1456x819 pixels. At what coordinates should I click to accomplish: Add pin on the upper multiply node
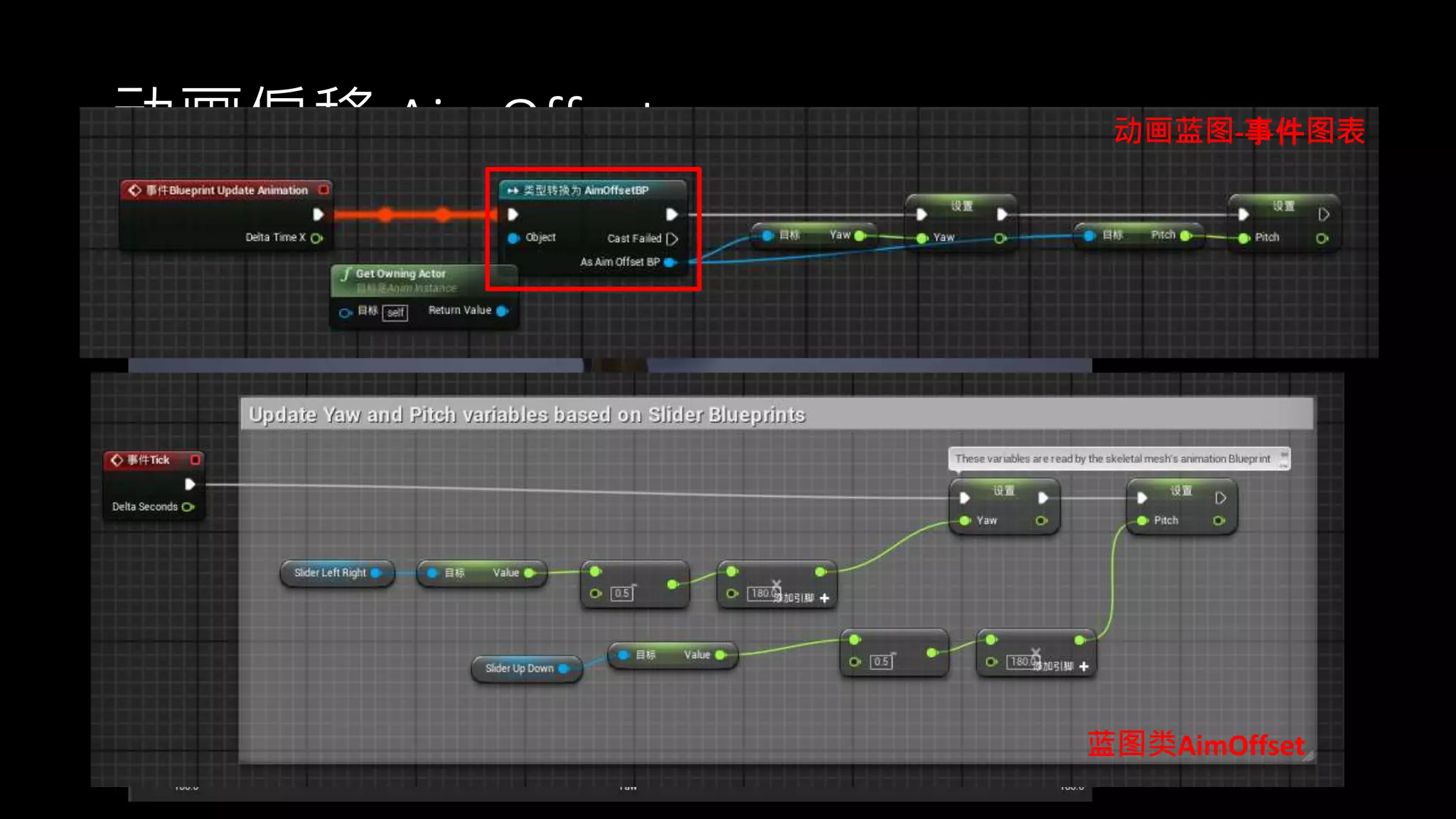click(825, 599)
